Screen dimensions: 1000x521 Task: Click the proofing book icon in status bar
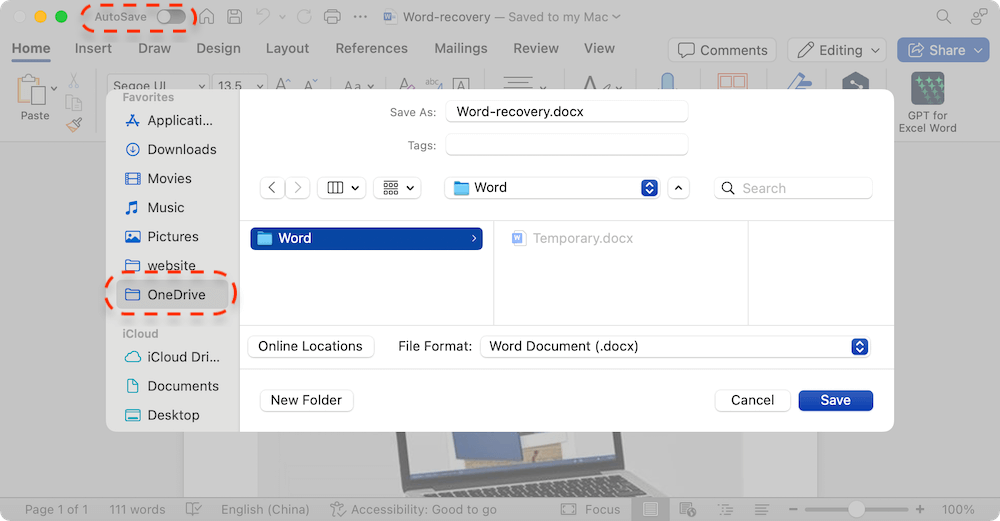[193, 509]
